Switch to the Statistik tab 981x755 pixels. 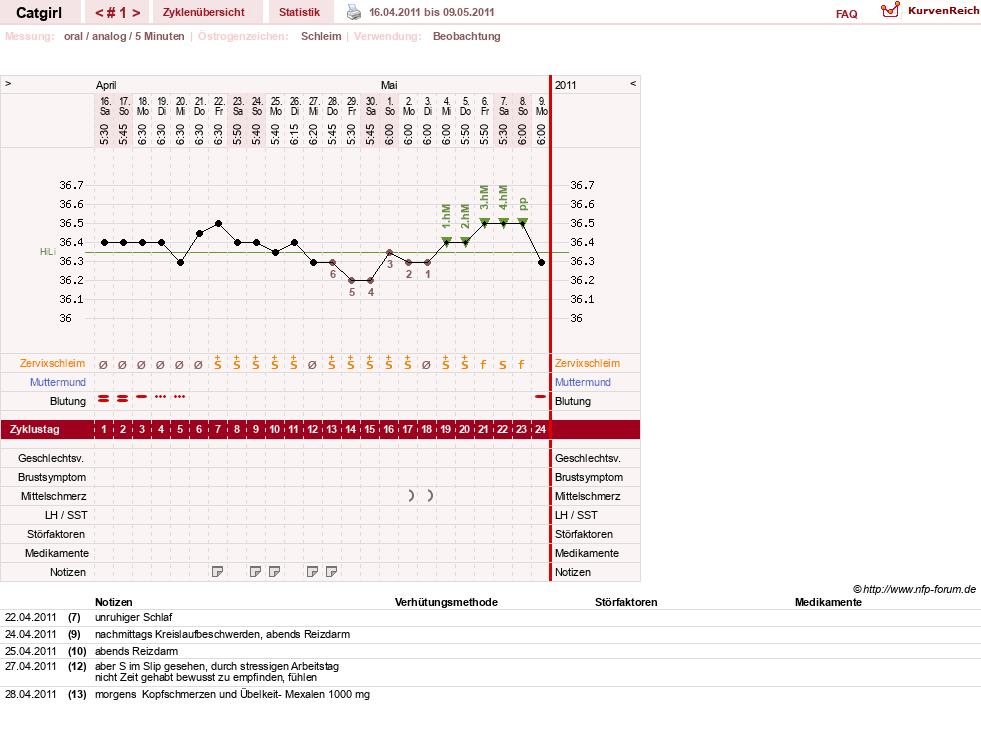pos(299,13)
